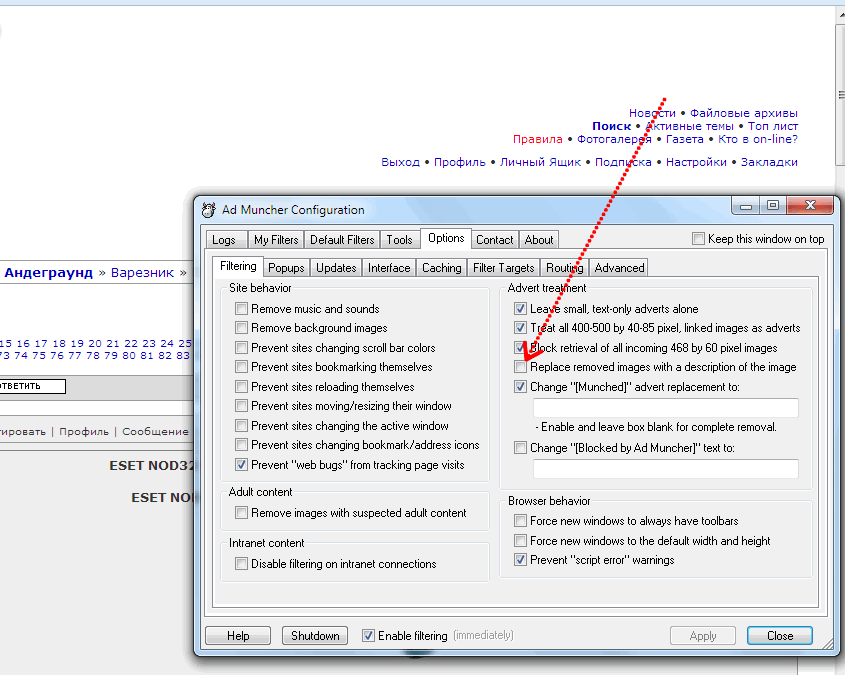The width and height of the screenshot is (845, 675).
Task: Click the Варезник breadcrumb link
Action: pyautogui.click(x=142, y=273)
